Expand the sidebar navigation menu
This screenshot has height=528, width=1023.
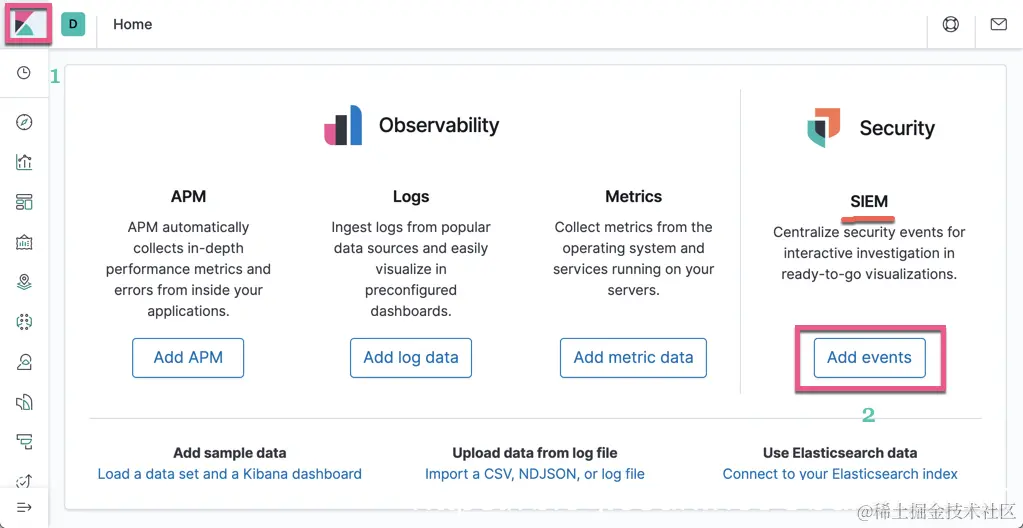[24, 507]
